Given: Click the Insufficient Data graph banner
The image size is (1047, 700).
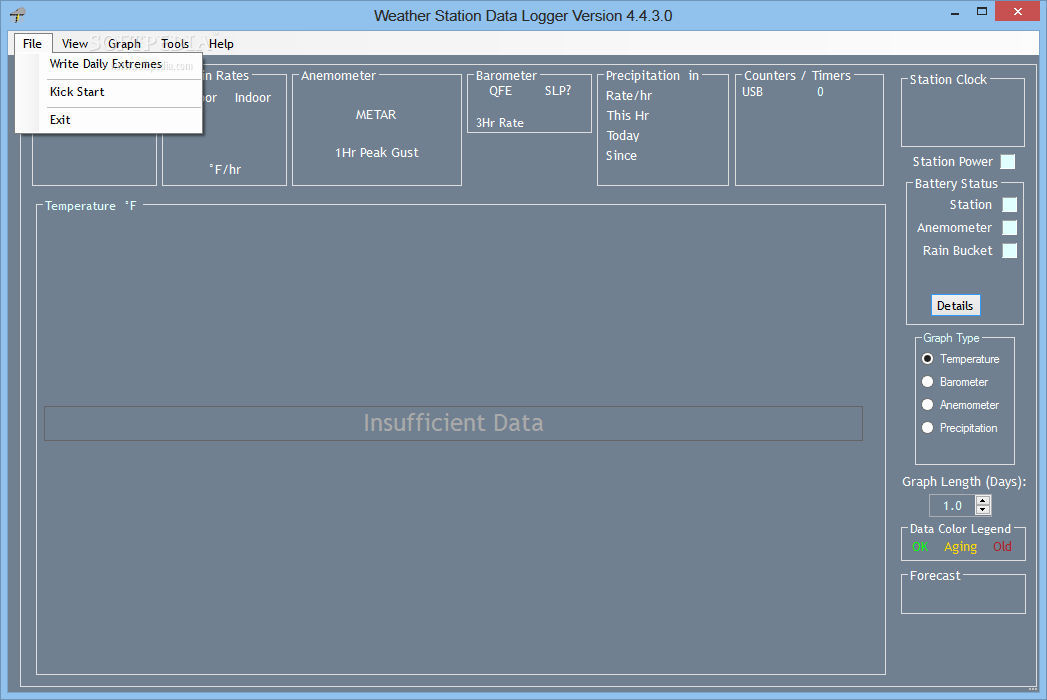Looking at the screenshot, I should coord(453,423).
